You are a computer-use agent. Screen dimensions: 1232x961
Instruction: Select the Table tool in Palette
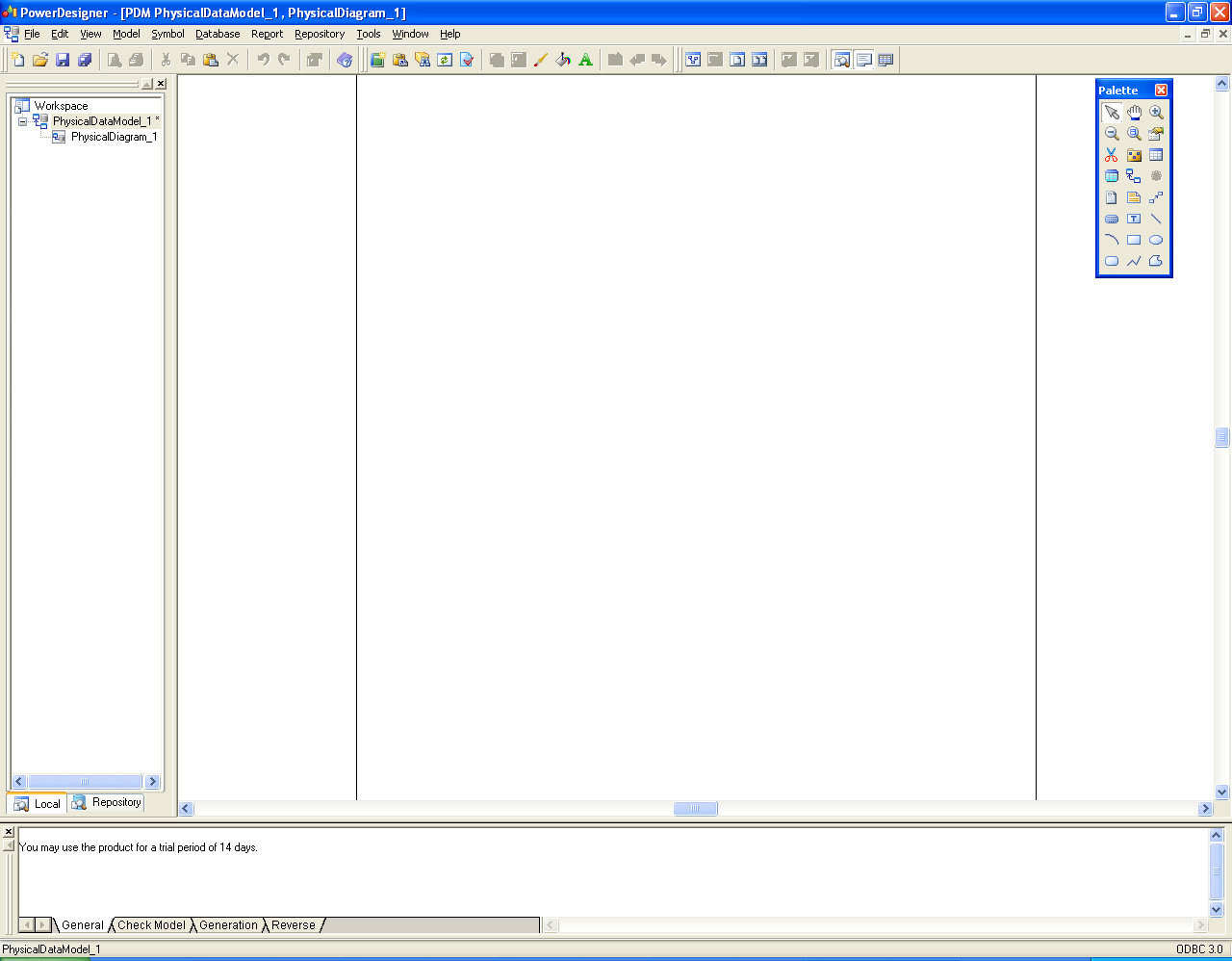1156,155
